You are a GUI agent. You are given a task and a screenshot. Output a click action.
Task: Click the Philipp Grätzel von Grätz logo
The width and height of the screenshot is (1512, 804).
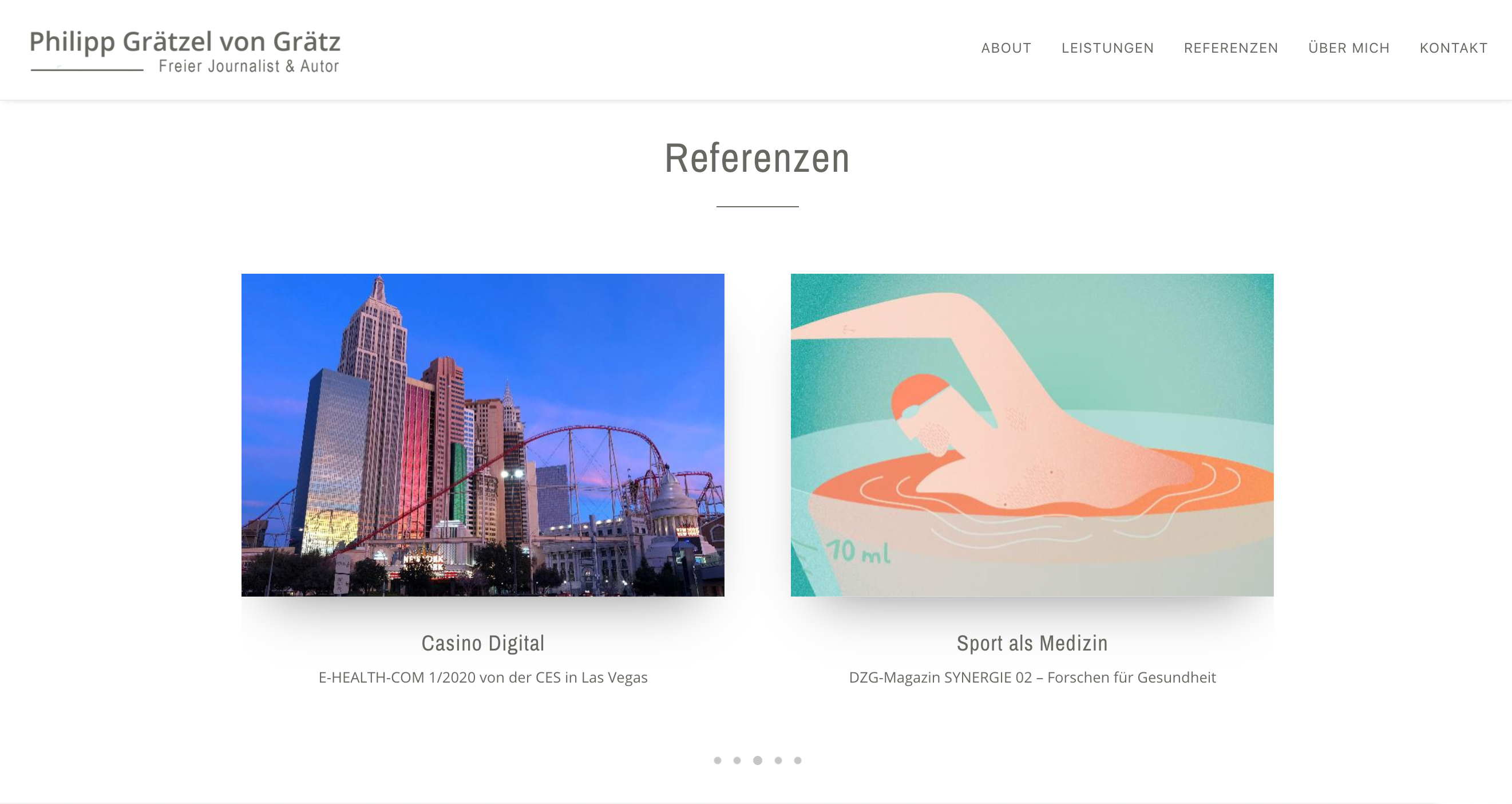pos(185,51)
